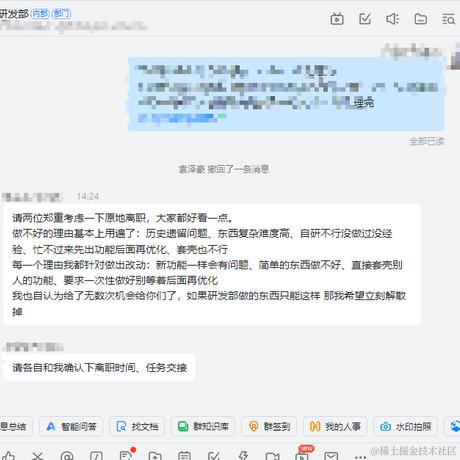Open the group announcement speaker icon

(x=393, y=19)
